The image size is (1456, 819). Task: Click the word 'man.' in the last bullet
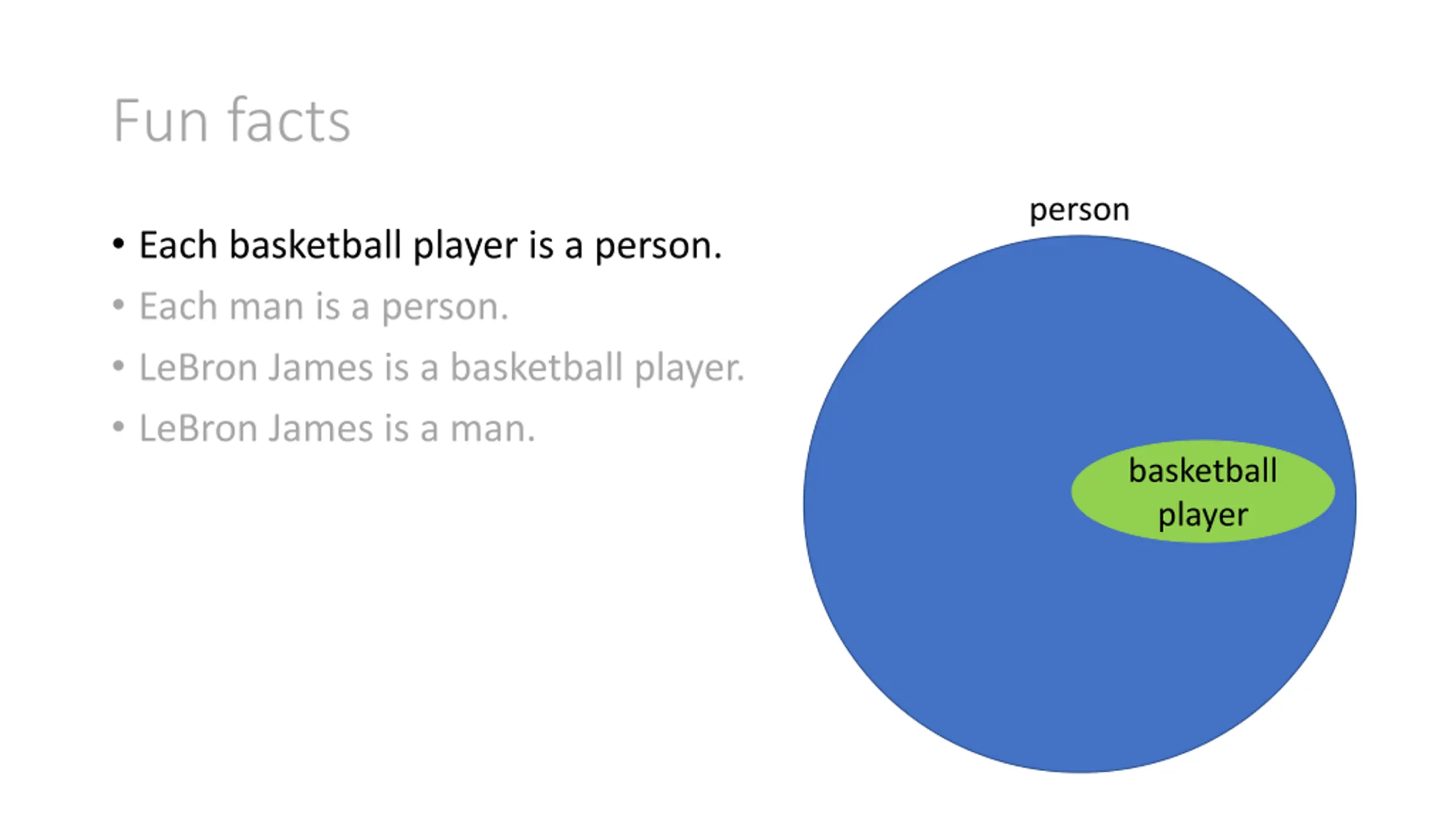pyautogui.click(x=493, y=429)
